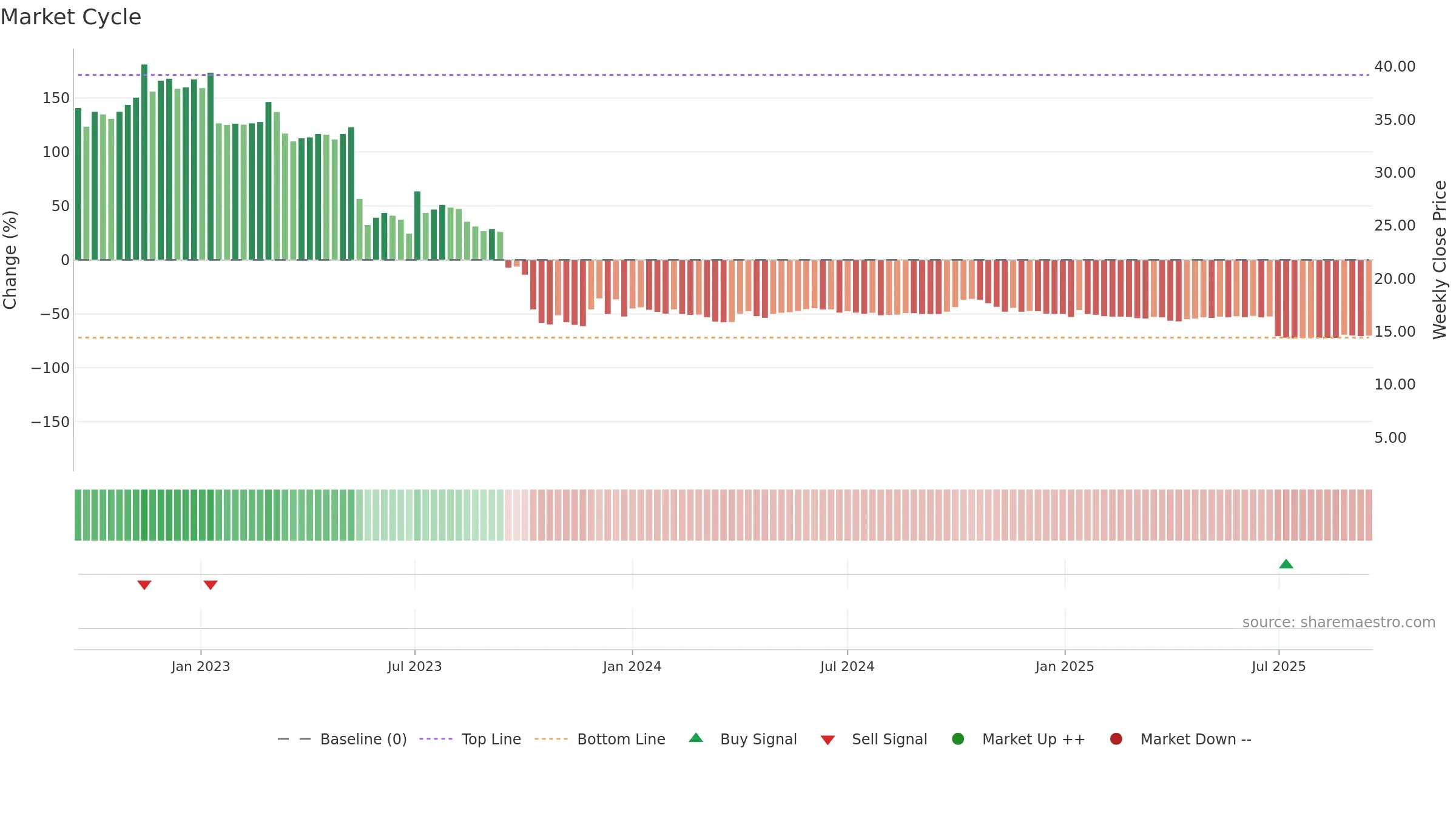Click the orange dotted bottom line on the chart
Screen dimensions: 1456x819
click(x=723, y=337)
